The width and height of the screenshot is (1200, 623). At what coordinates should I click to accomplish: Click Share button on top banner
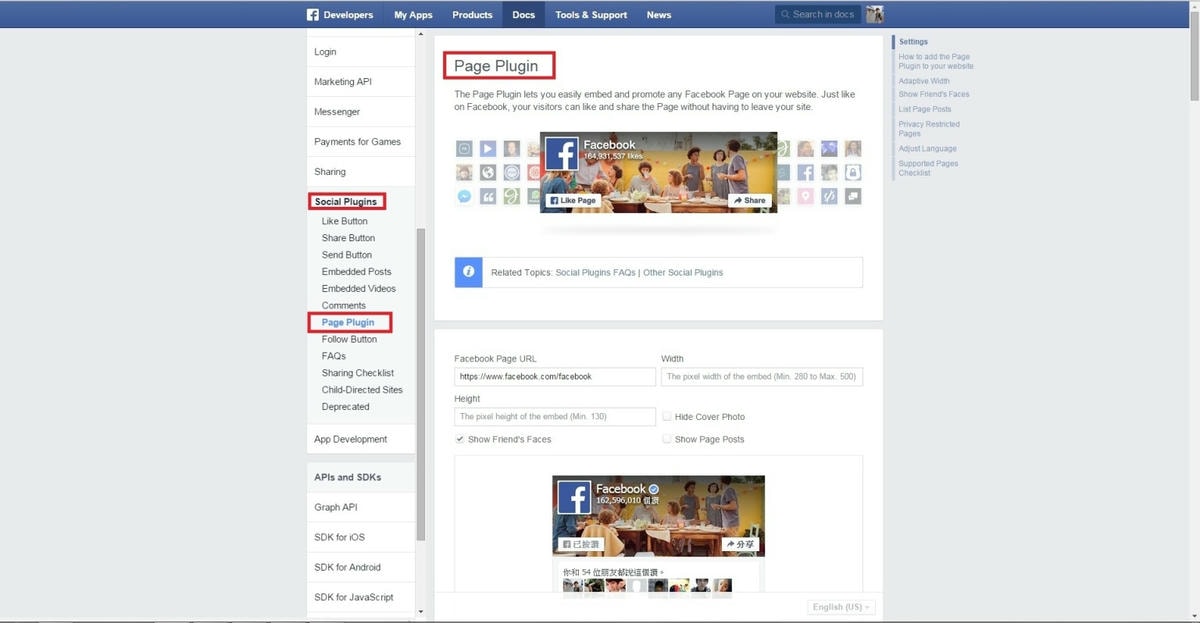(x=750, y=200)
